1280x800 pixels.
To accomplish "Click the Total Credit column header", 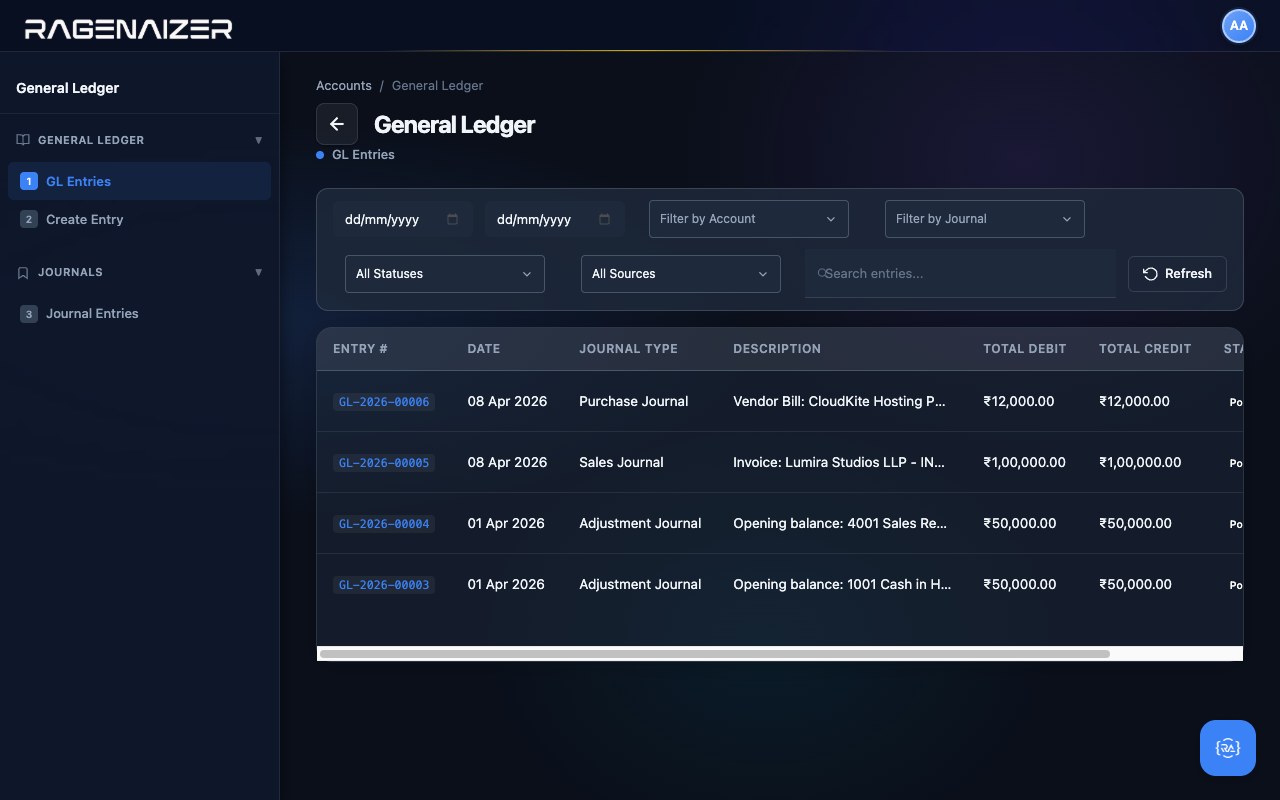I will click(x=1145, y=349).
